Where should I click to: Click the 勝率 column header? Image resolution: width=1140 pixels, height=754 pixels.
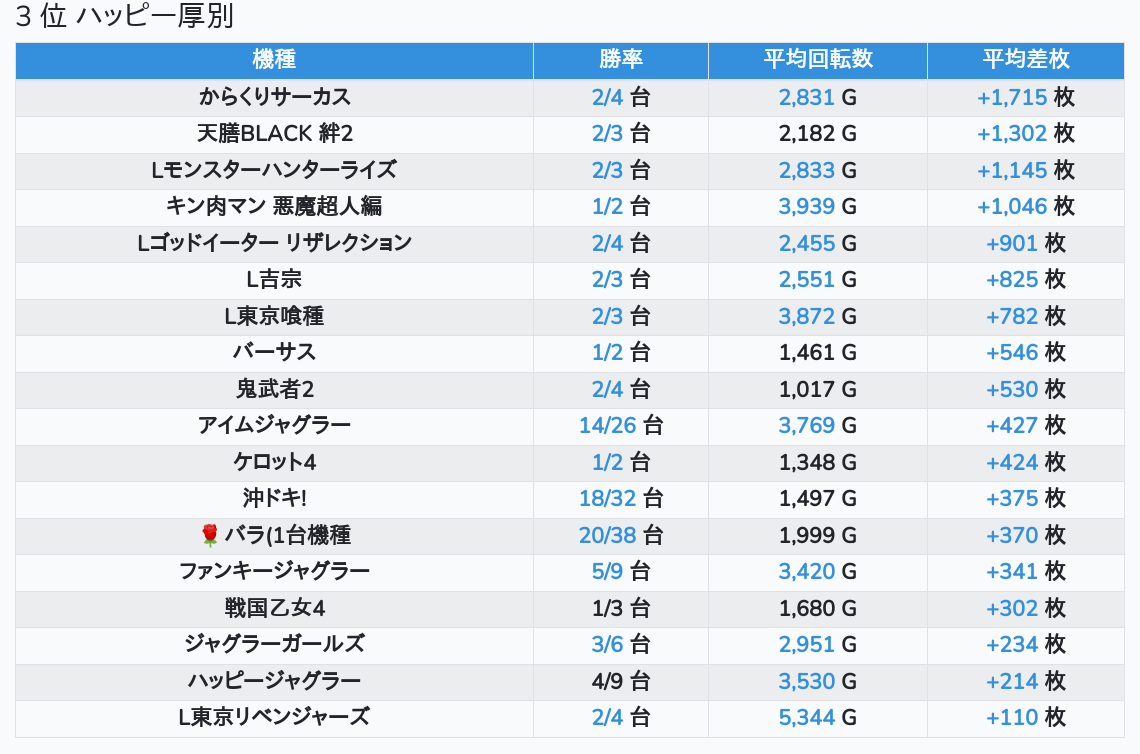[x=621, y=60]
